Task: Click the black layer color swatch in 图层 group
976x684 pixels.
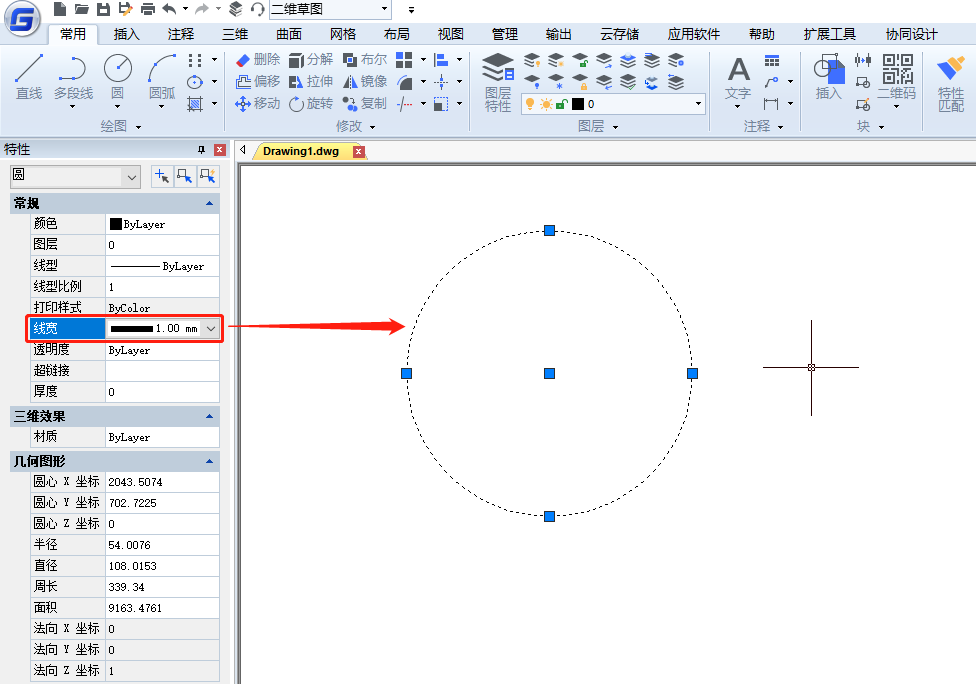Action: tap(578, 104)
